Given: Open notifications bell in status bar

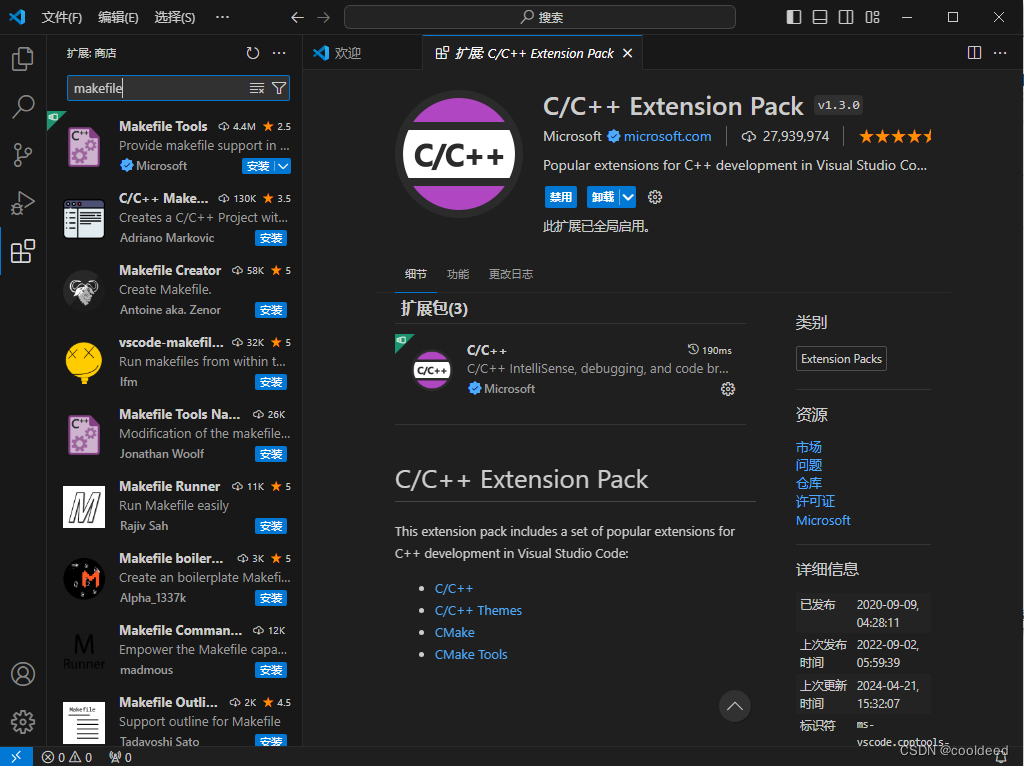Looking at the screenshot, I should click(1000, 757).
